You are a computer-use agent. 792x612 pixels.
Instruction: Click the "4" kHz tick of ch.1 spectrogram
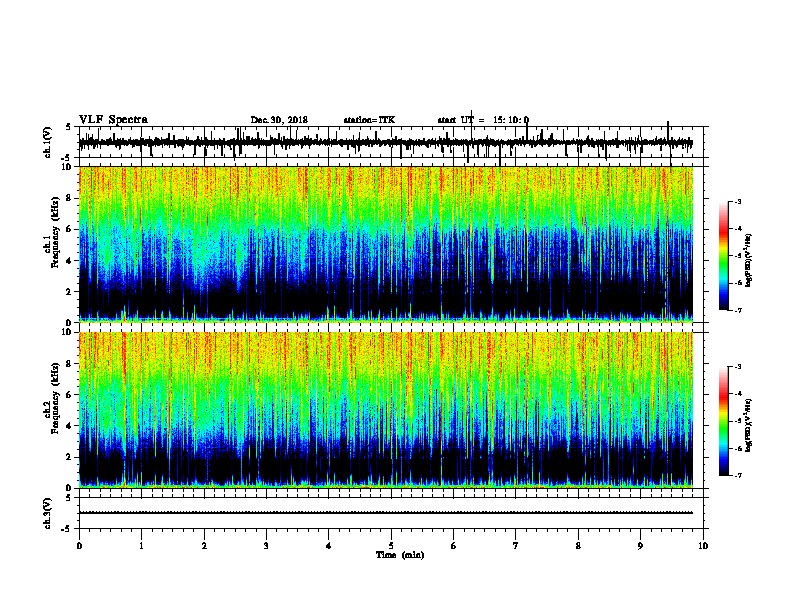(69, 261)
